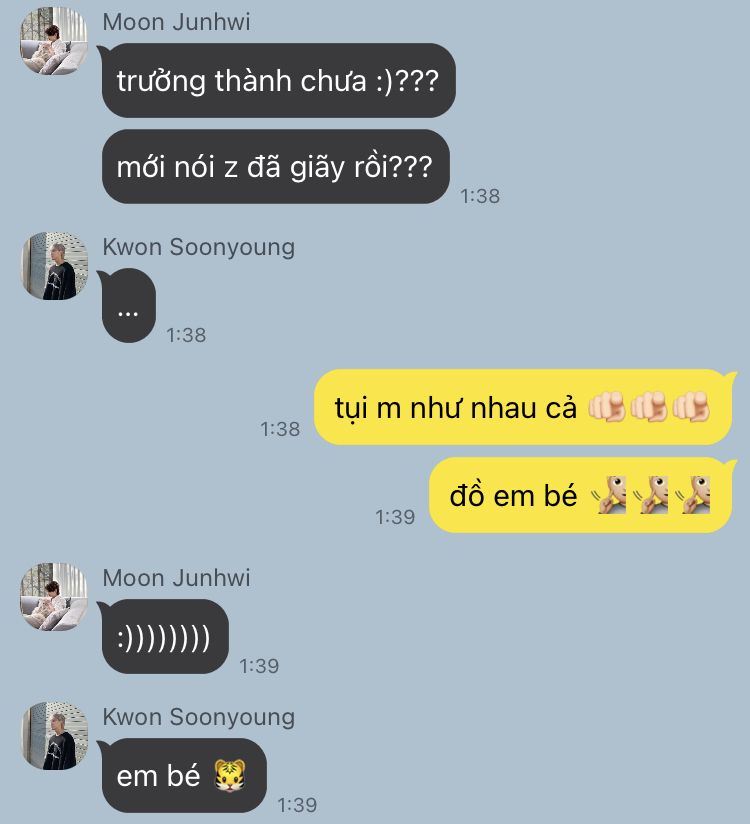This screenshot has width=750, height=824.
Task: Select the ':))))))))' message bubble
Action: [x=165, y=636]
